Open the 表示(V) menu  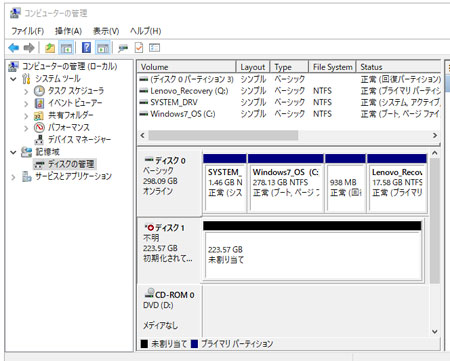(106, 31)
